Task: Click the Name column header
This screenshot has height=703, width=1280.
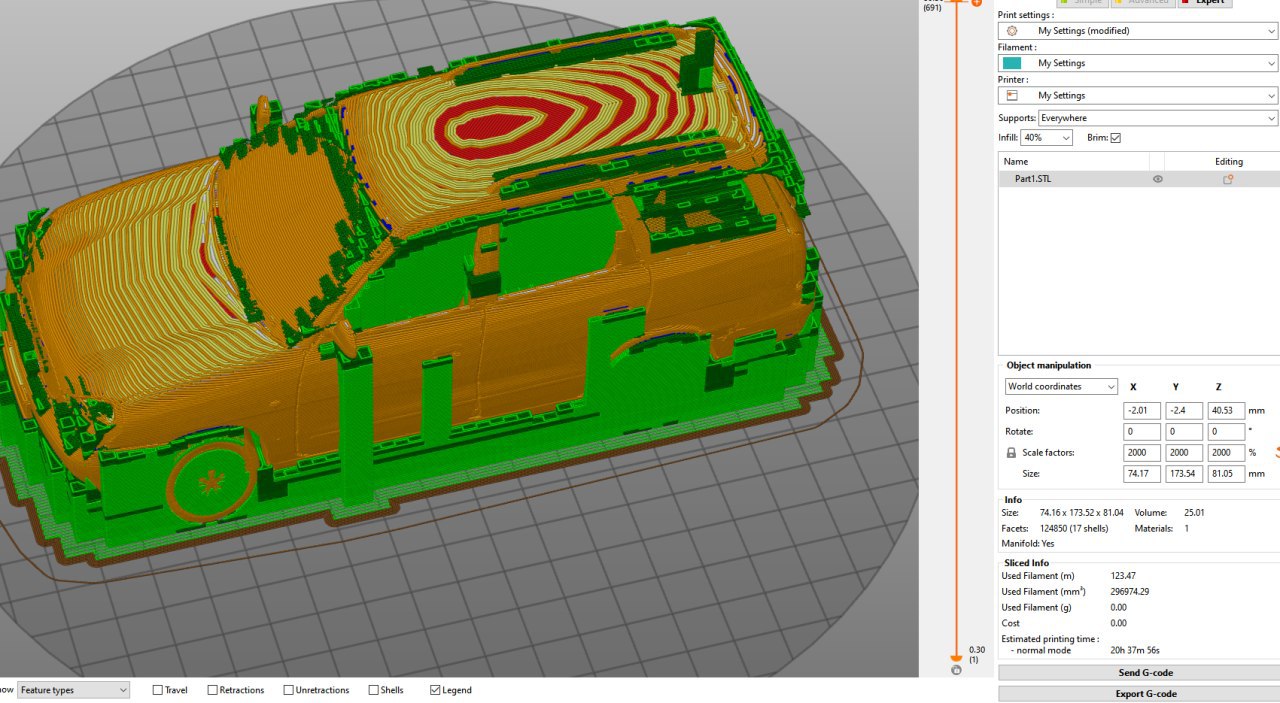Action: [x=1074, y=161]
